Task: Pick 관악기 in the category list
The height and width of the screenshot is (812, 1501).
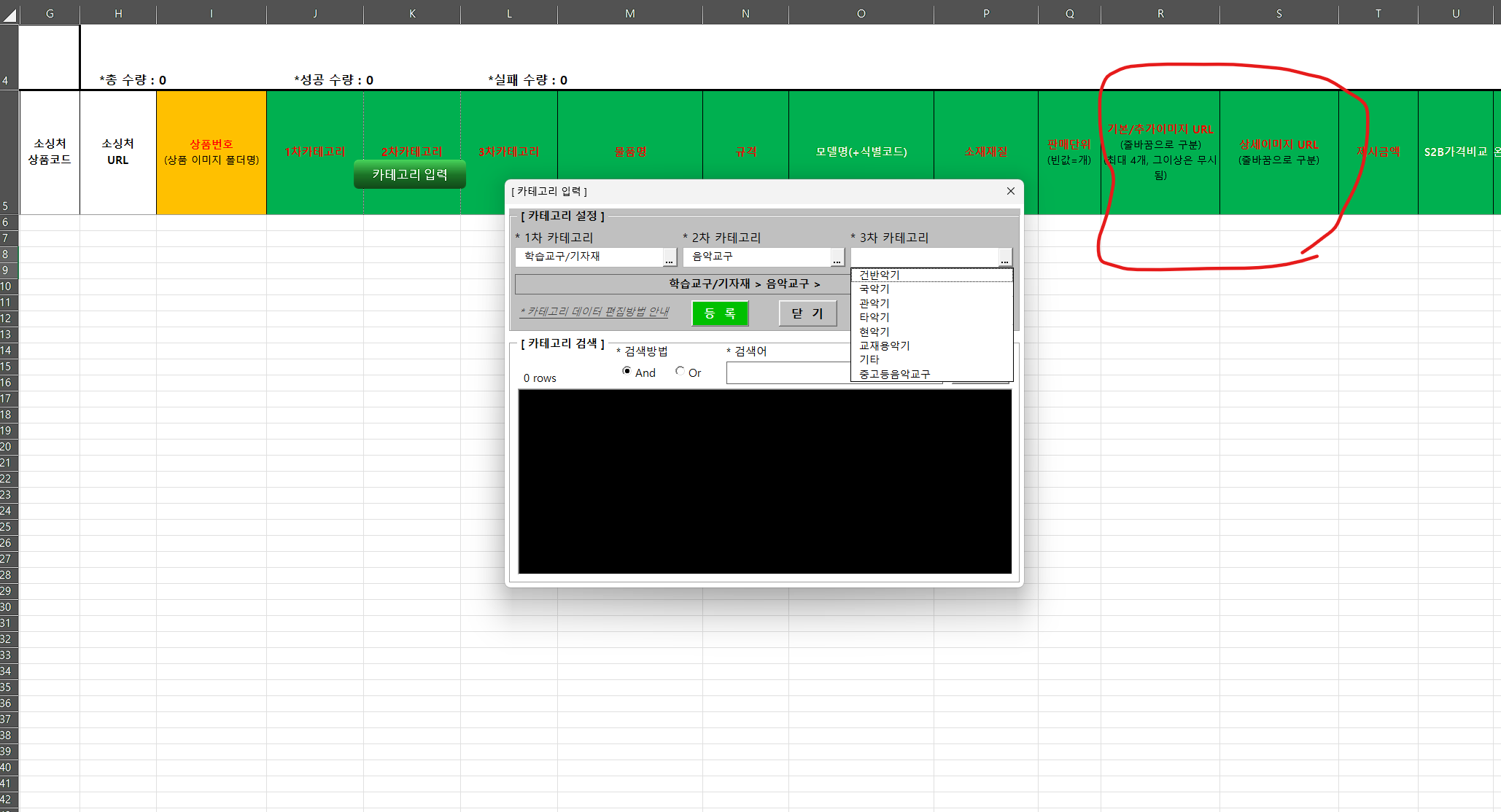Action: click(874, 303)
